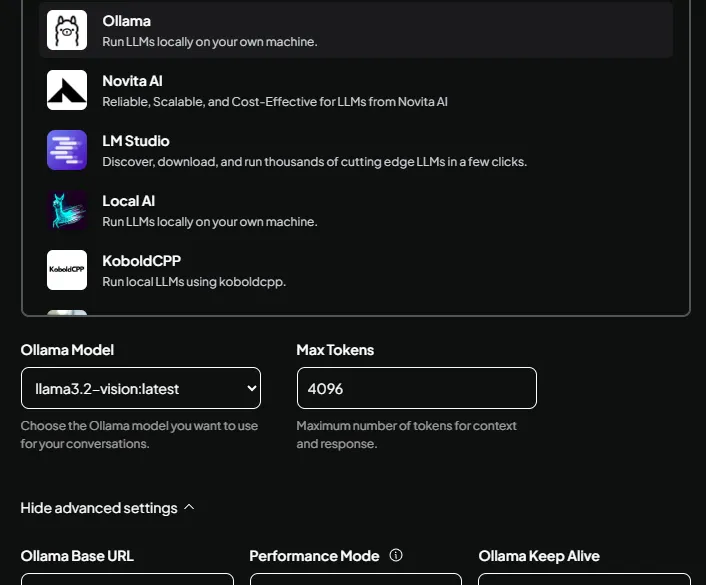This screenshot has width=706, height=585.
Task: Click the Max Tokens input field
Action: coord(416,388)
